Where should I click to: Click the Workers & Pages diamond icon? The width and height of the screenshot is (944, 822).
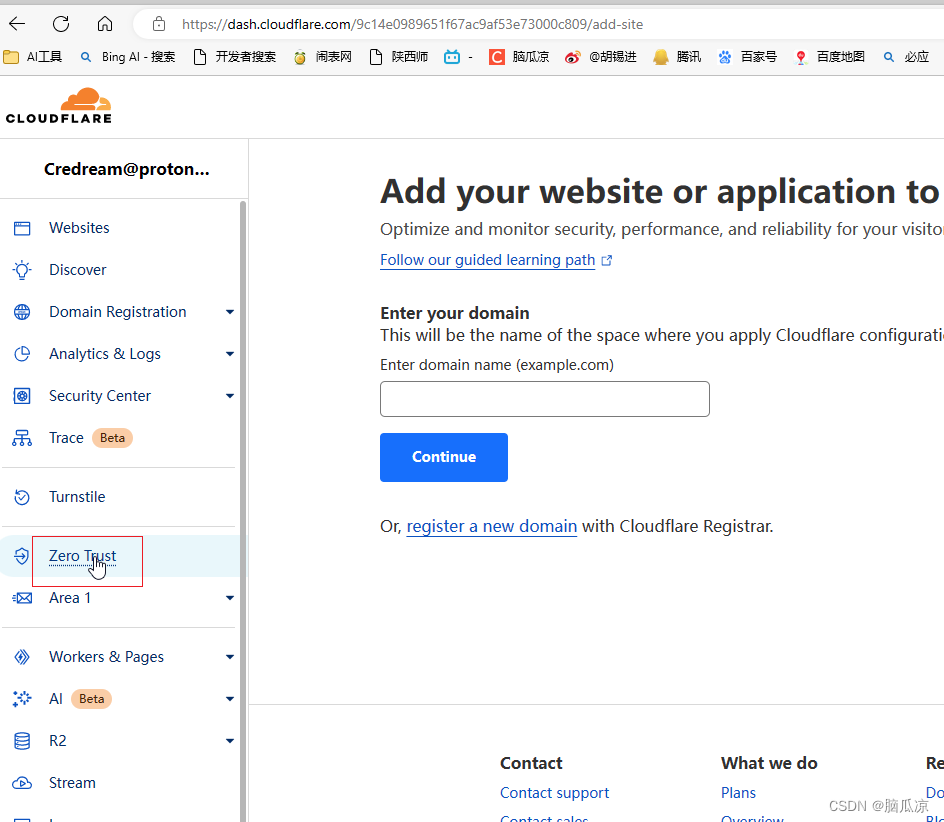pyautogui.click(x=22, y=657)
